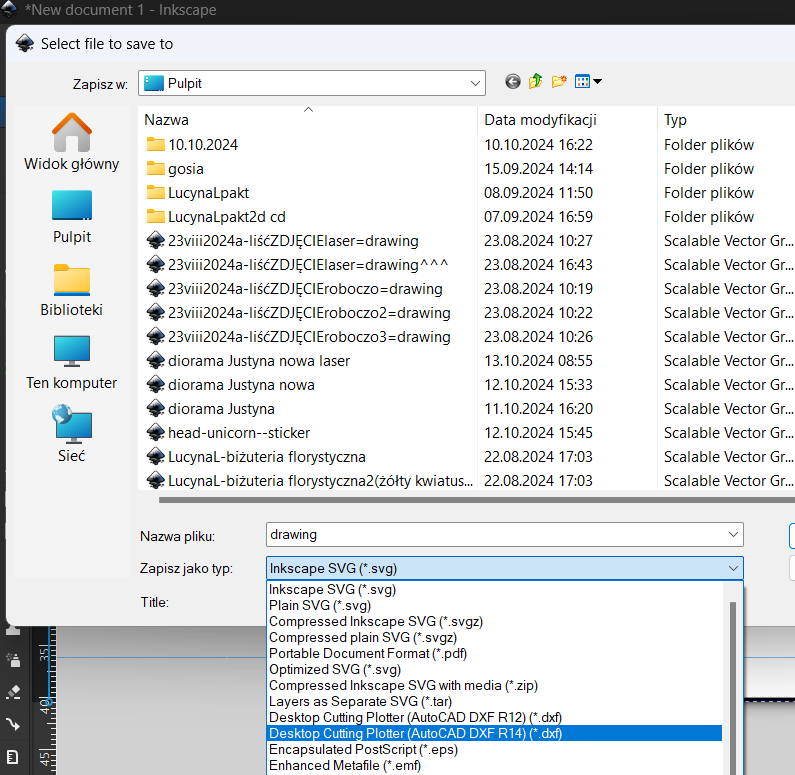Click date cell 13.10.2024 08:55
This screenshot has width=795, height=775.
click(538, 361)
